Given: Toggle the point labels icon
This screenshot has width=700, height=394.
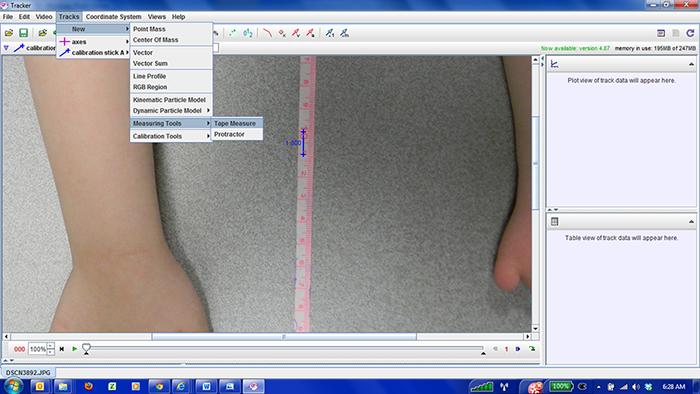Looking at the screenshot, I should (248, 33).
